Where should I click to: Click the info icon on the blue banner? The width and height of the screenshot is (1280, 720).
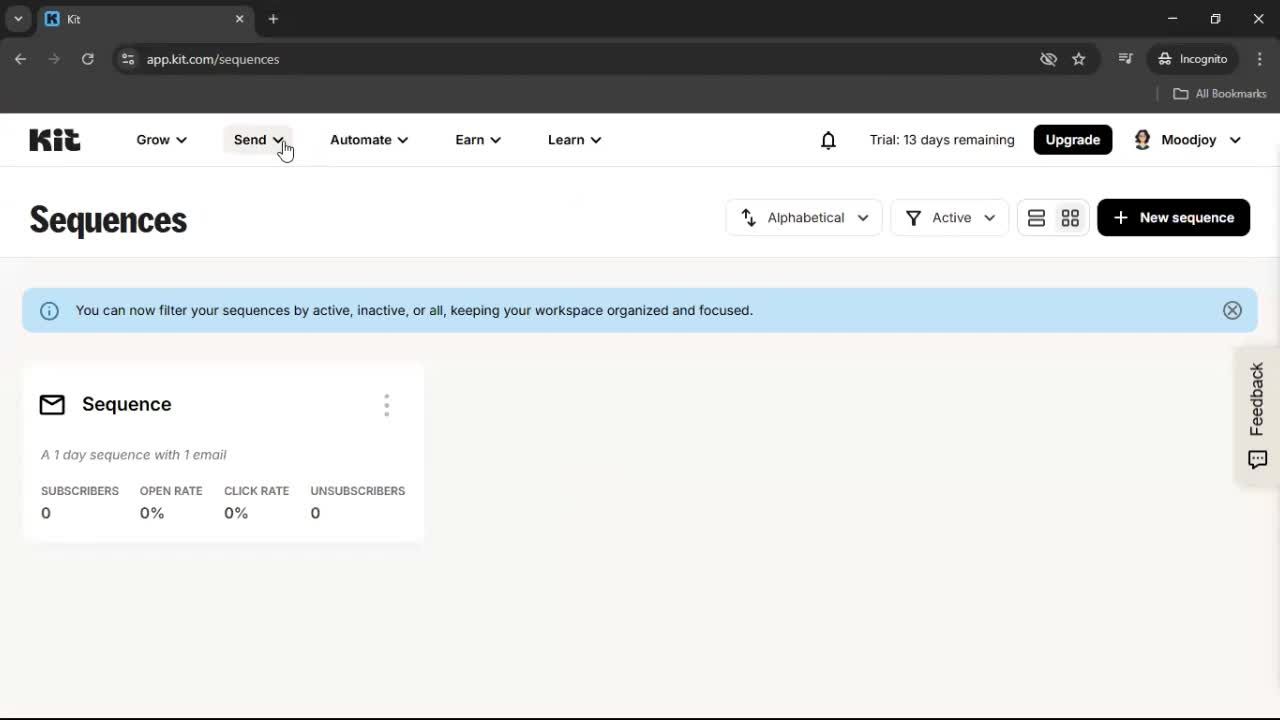[x=49, y=310]
